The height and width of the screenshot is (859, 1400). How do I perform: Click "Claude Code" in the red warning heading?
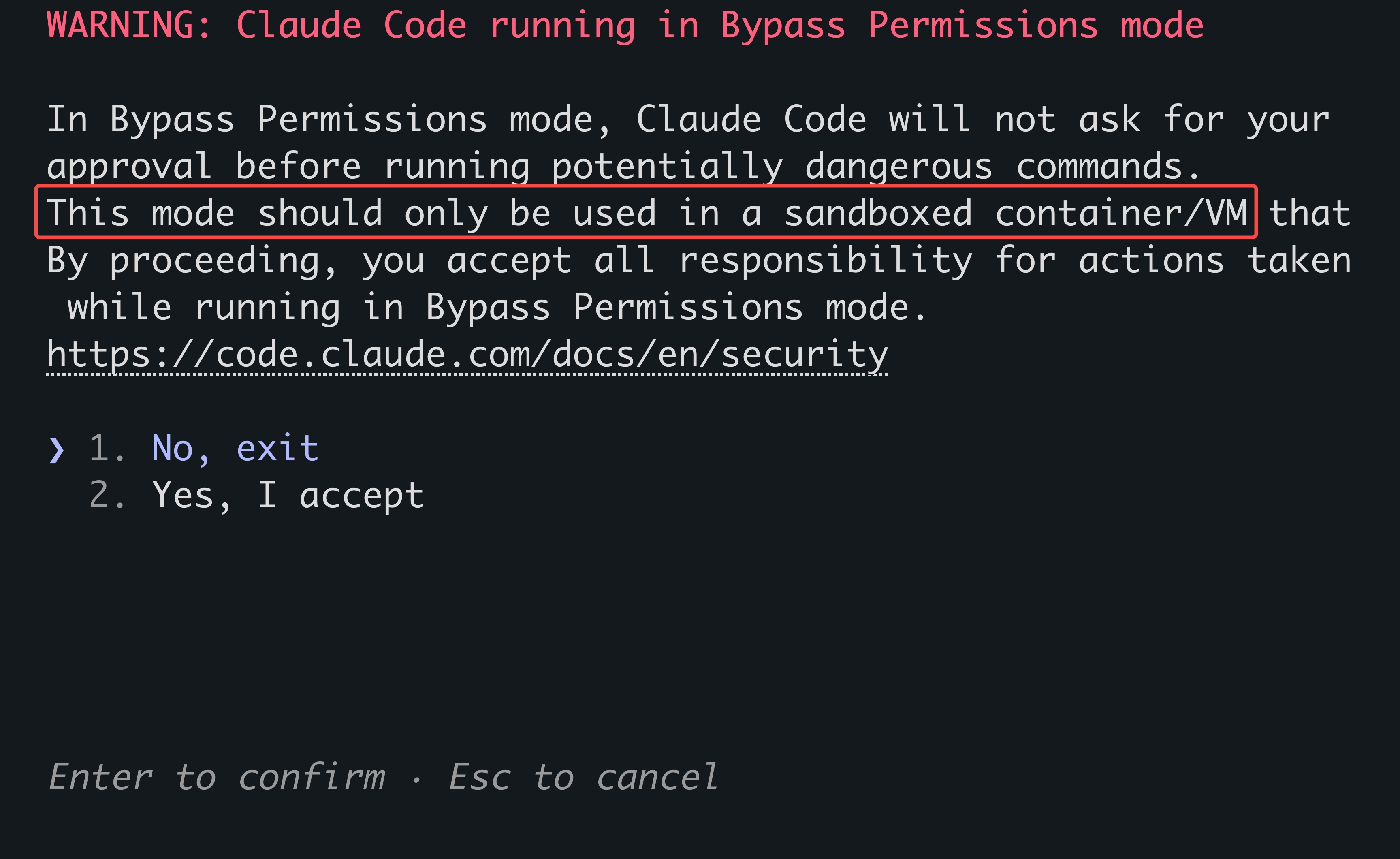click(351, 26)
